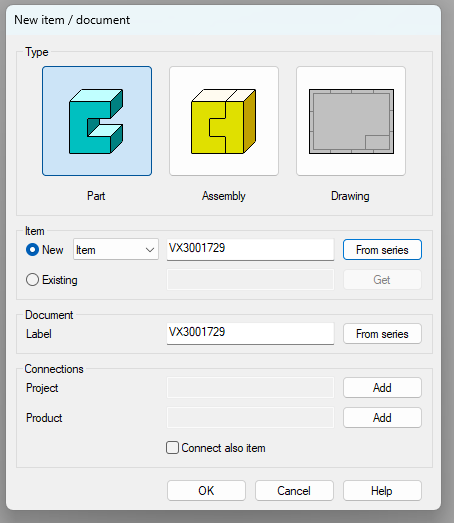454x523 pixels.
Task: Click the dropdown chevron in the Item combo
Action: (150, 250)
